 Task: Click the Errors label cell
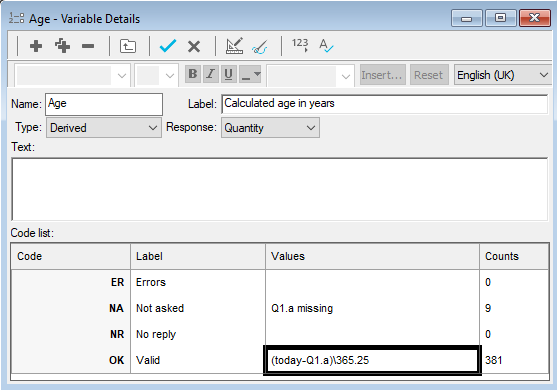pyautogui.click(x=198, y=282)
